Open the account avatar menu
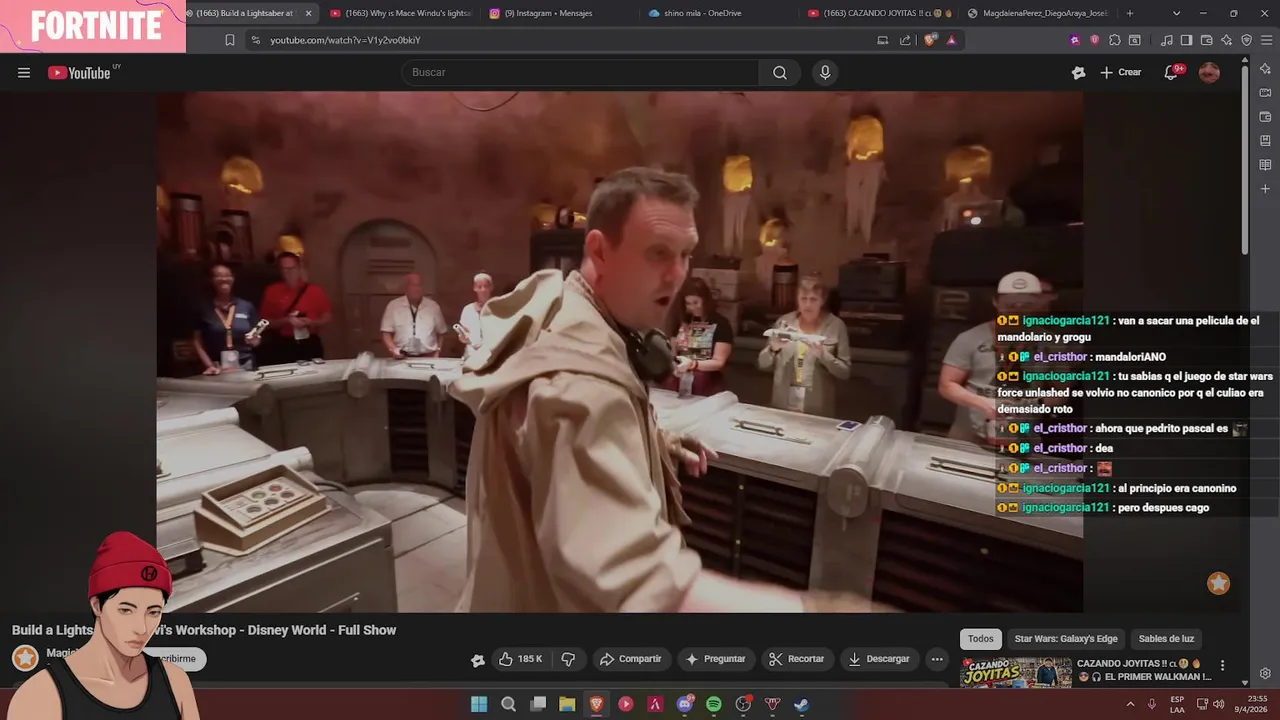The image size is (1280, 720). [1210, 72]
